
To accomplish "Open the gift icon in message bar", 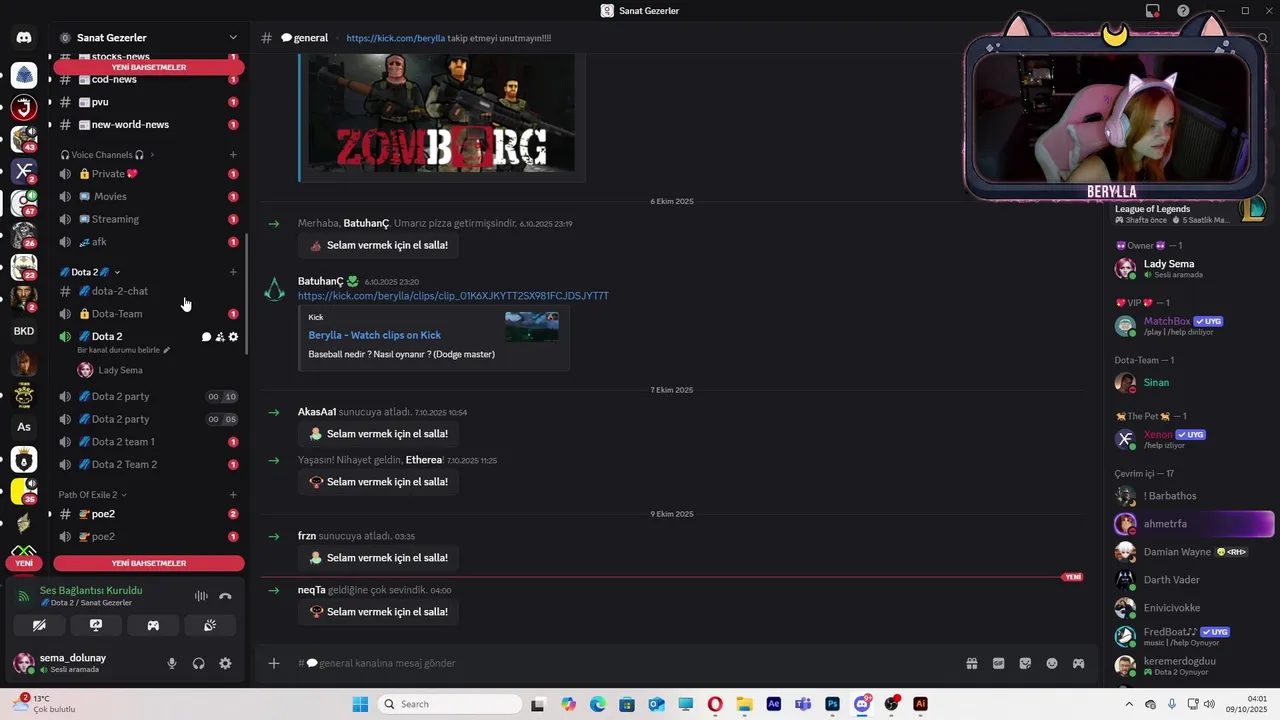I will [971, 663].
